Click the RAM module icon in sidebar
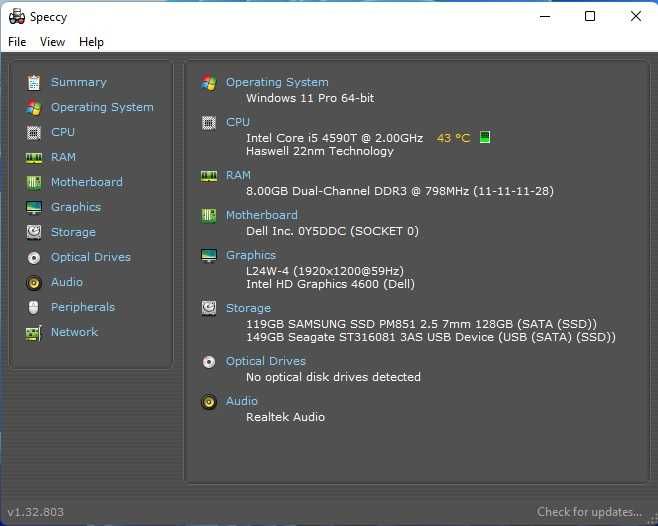Image resolution: width=658 pixels, height=526 pixels. coord(34,158)
